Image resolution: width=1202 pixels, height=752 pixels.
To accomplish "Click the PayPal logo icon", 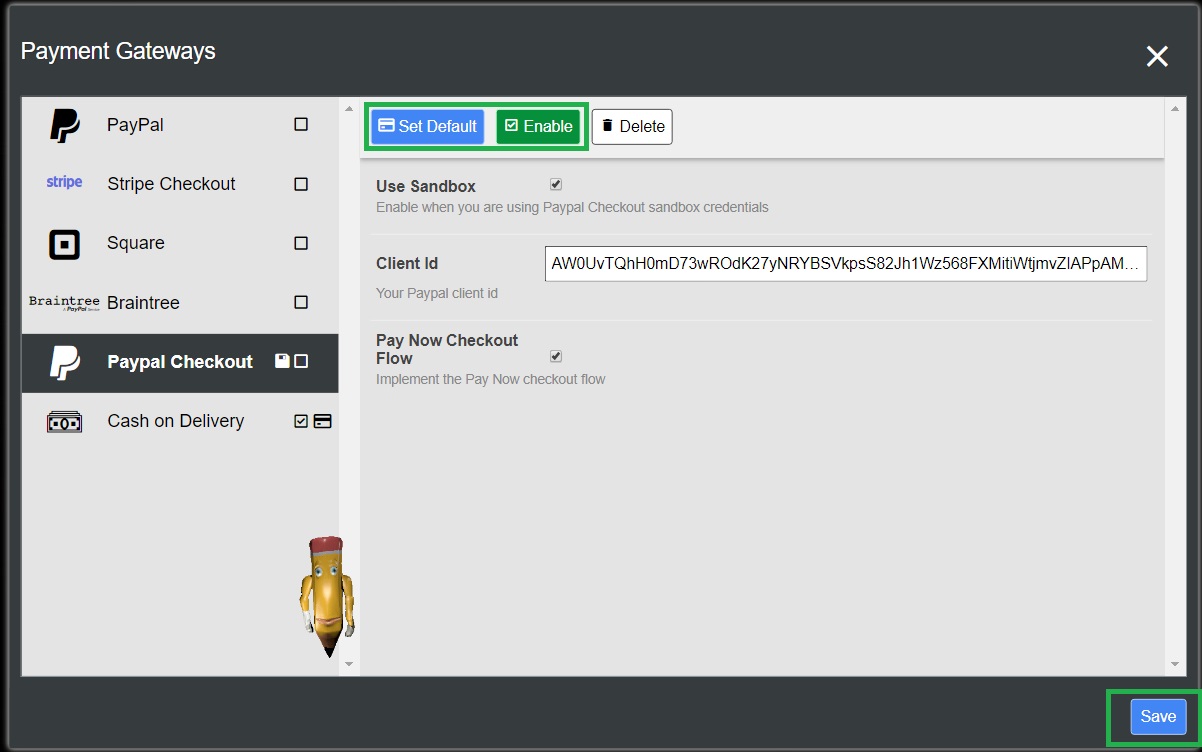I will 65,126.
